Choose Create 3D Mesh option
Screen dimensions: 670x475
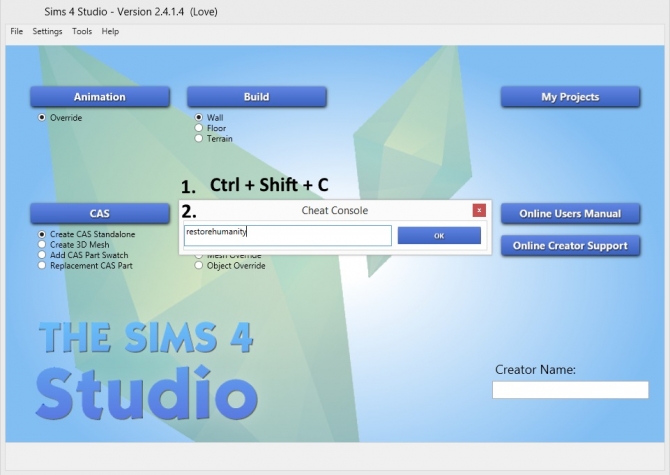(42, 245)
